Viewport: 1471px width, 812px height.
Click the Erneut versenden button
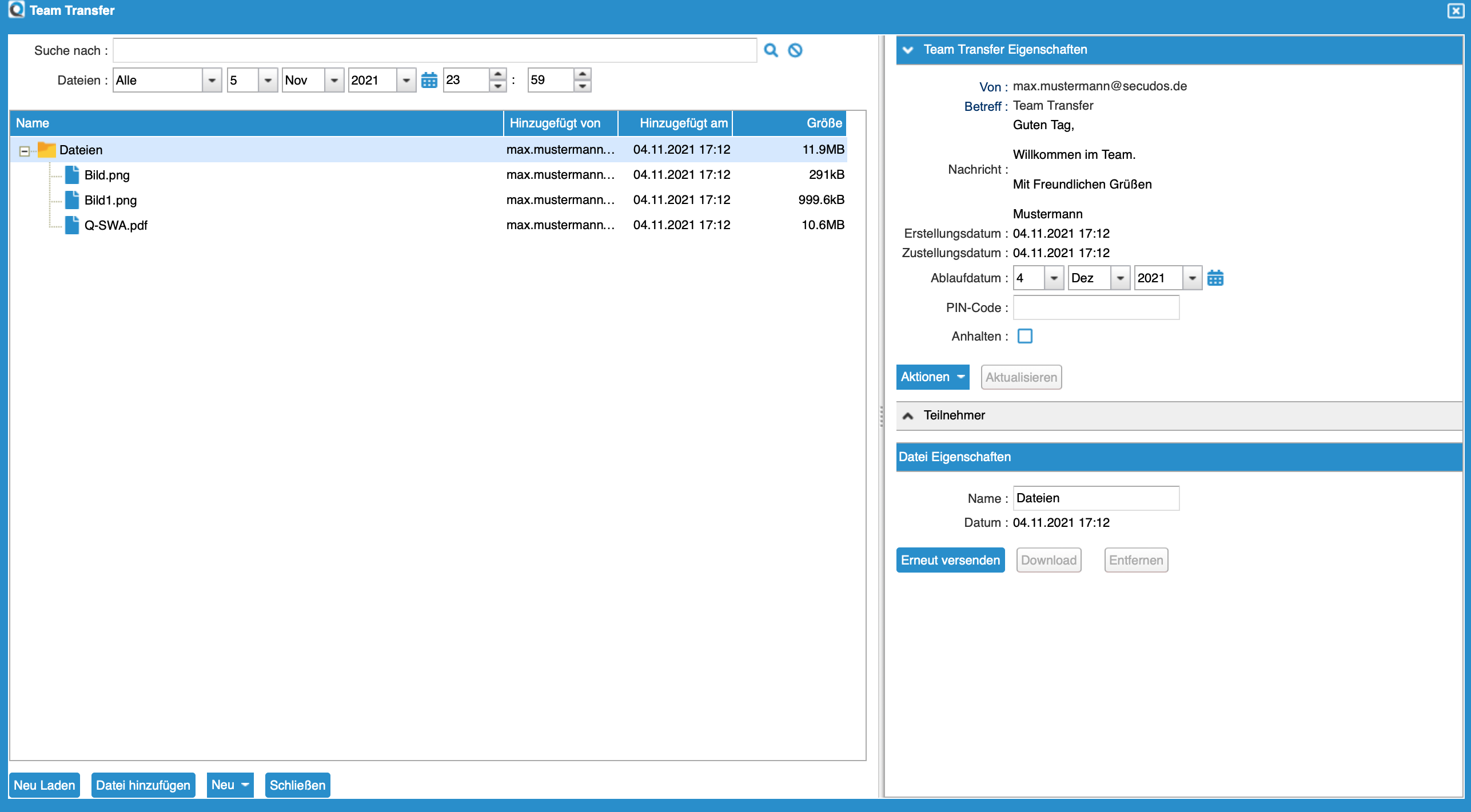coord(950,560)
